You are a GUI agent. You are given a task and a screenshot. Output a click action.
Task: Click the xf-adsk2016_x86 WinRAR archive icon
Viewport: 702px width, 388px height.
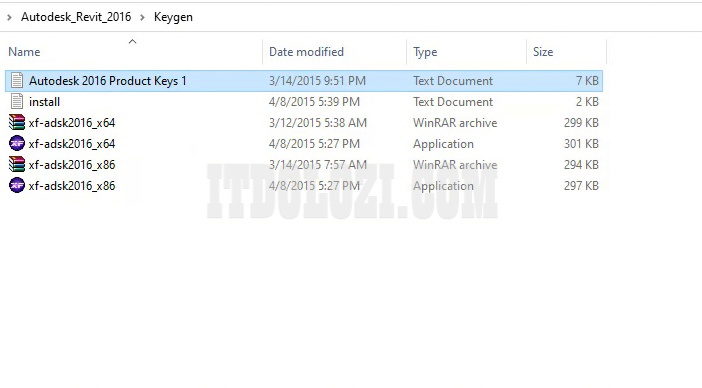pos(17,165)
